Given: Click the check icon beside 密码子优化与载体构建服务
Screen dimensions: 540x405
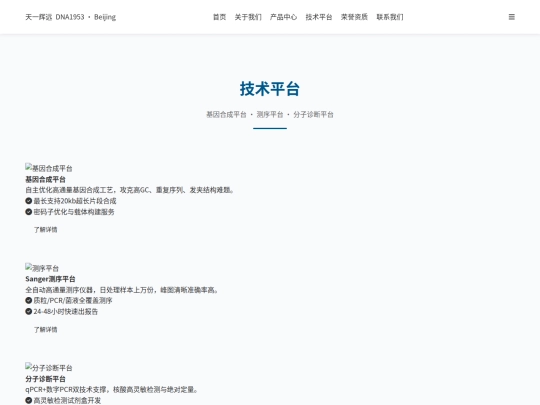Looking at the screenshot, I should 29,212.
